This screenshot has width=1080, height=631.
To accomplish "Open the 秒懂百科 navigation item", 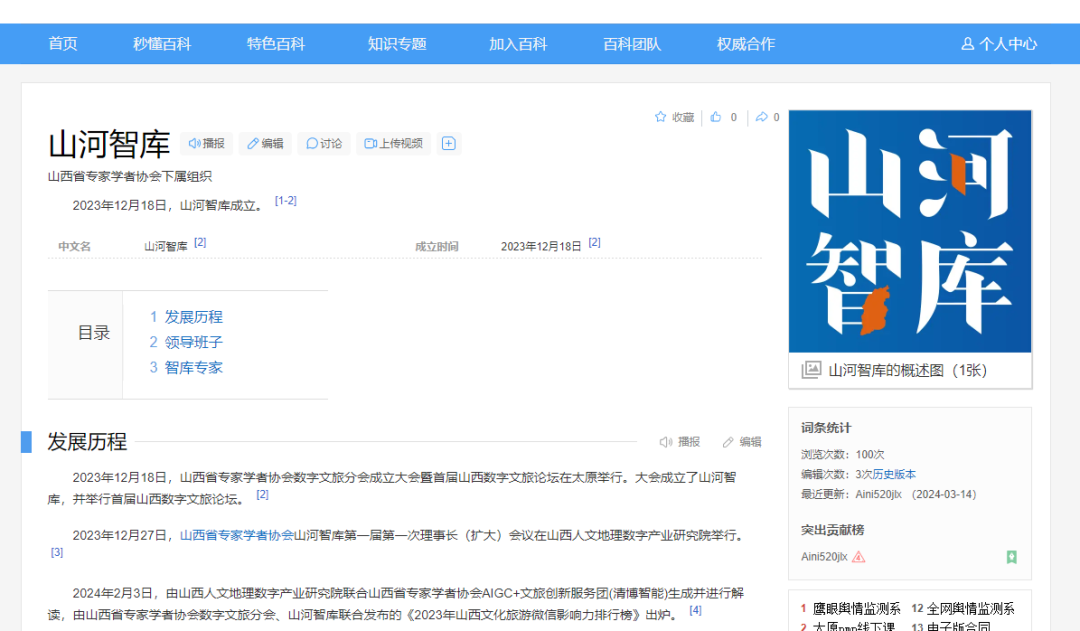I will [x=162, y=44].
